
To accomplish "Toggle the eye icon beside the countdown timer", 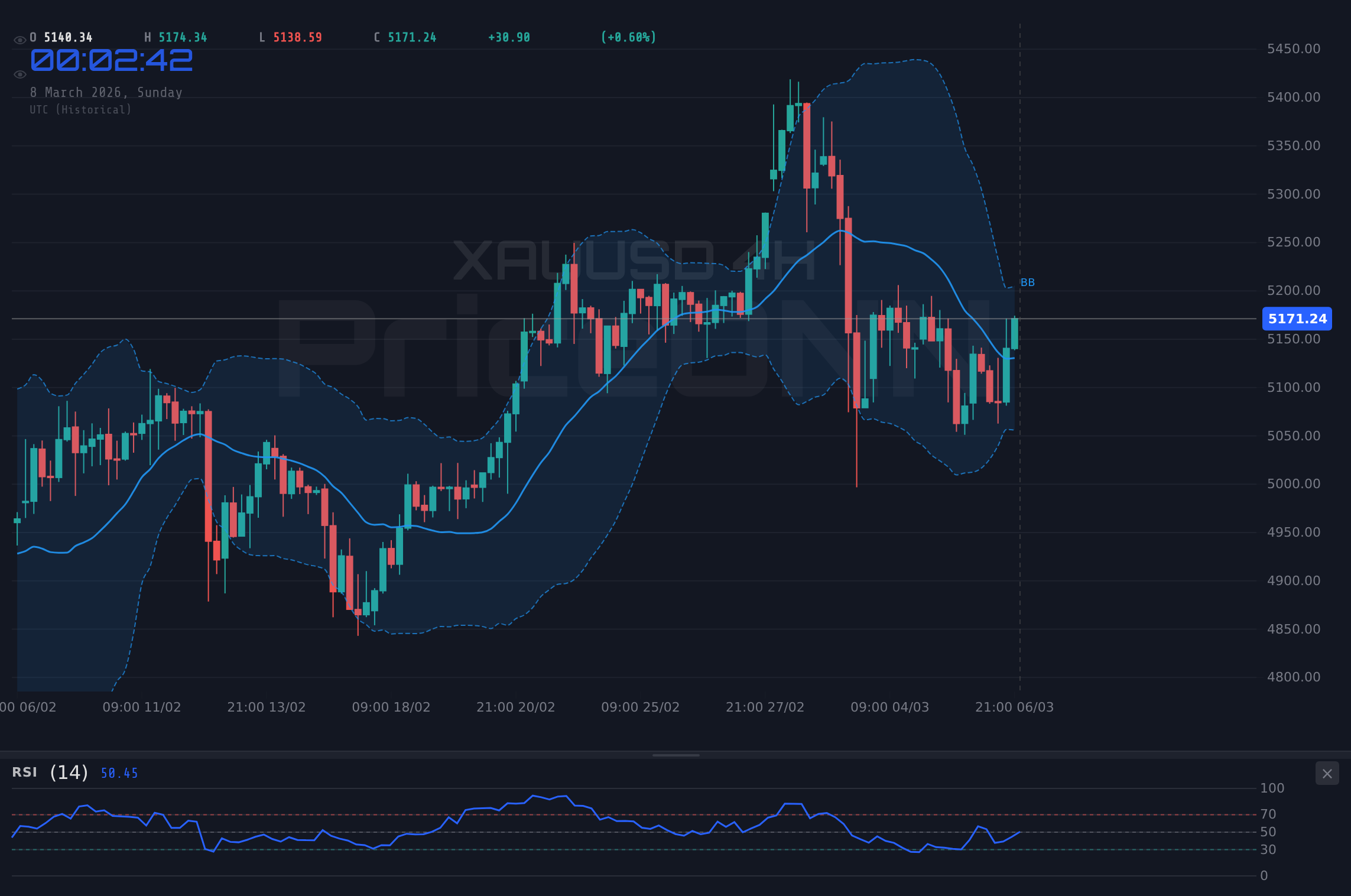I will (20, 74).
